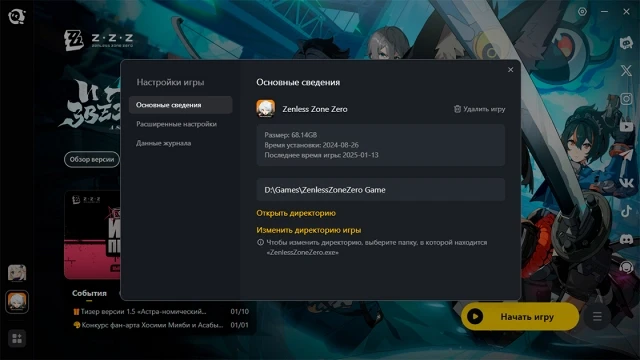Screen dimensions: 640x360
Task: Select the Основные сведения tab
Action: (x=180, y=105)
